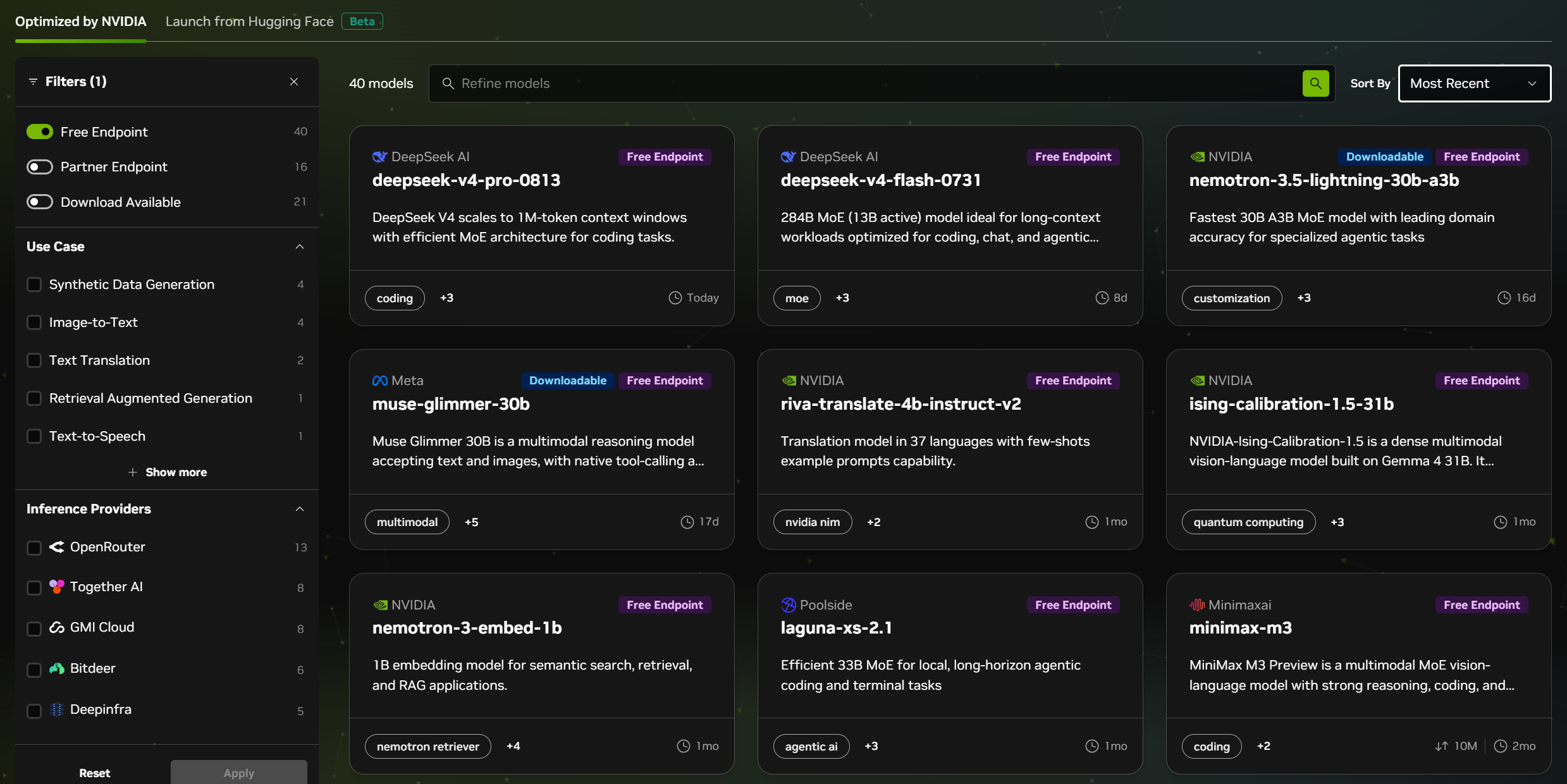The image size is (1567, 784).
Task: Click the clock icon beside 8d
Action: [1102, 298]
